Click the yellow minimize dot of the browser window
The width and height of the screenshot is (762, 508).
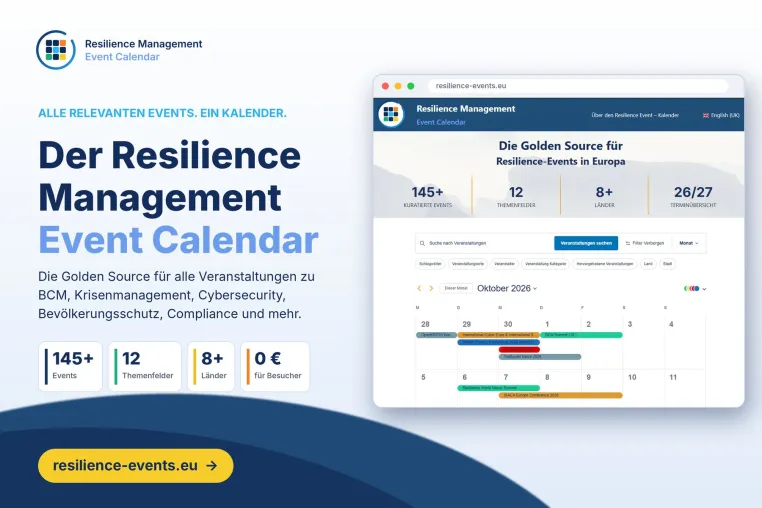398,86
